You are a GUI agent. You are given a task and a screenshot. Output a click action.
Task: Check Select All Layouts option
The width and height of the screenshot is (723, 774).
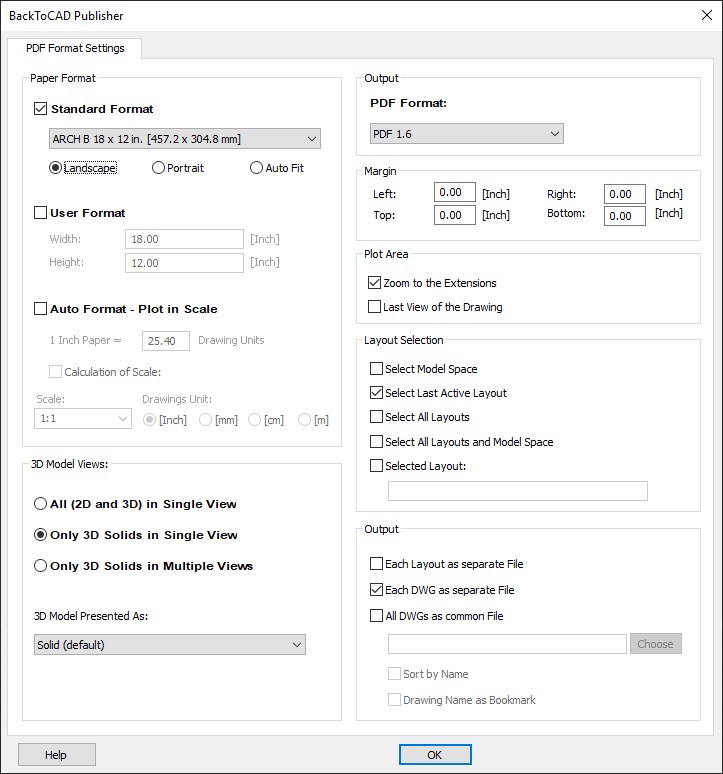click(377, 417)
